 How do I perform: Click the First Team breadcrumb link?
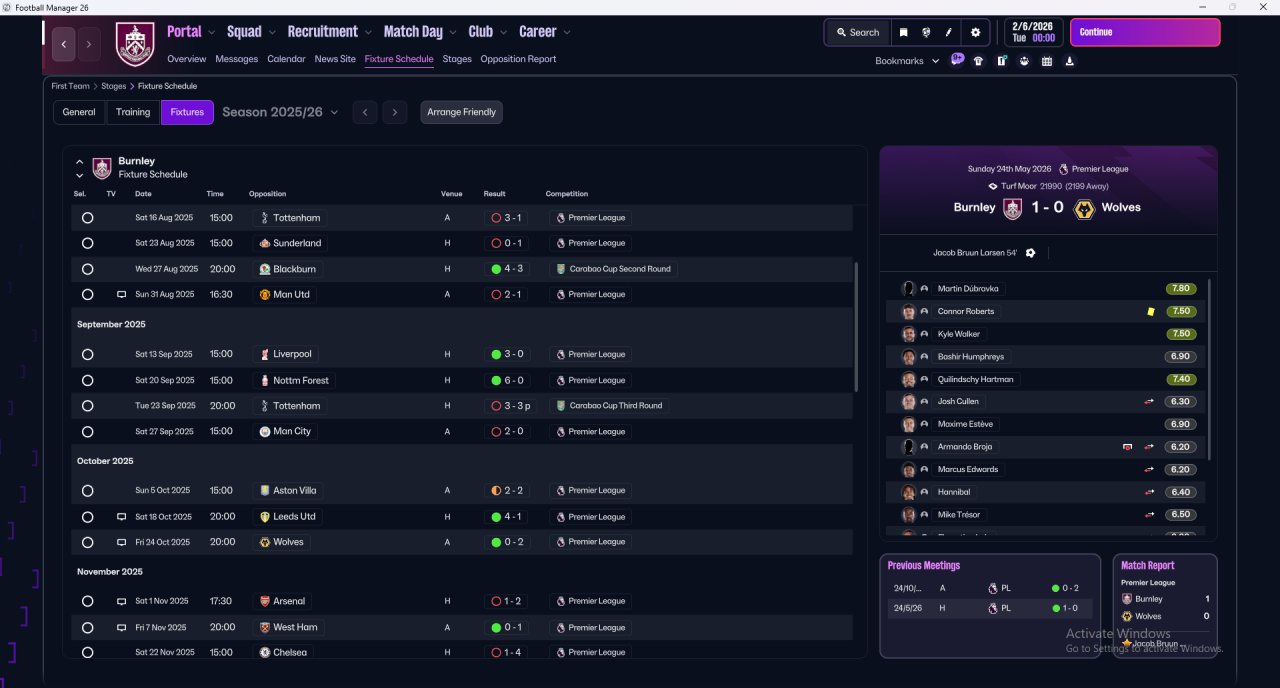pos(71,86)
